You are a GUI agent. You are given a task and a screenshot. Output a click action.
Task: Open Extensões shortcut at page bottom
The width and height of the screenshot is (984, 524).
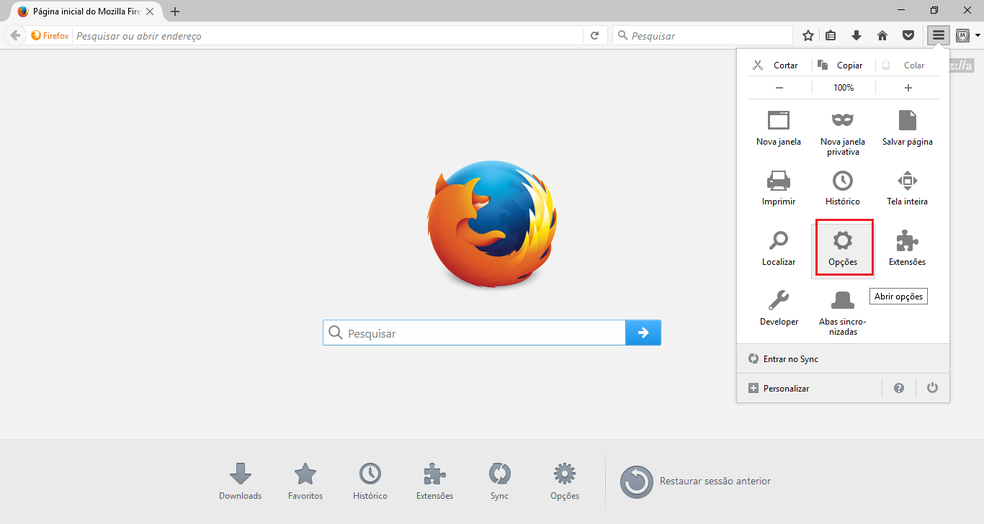435,481
